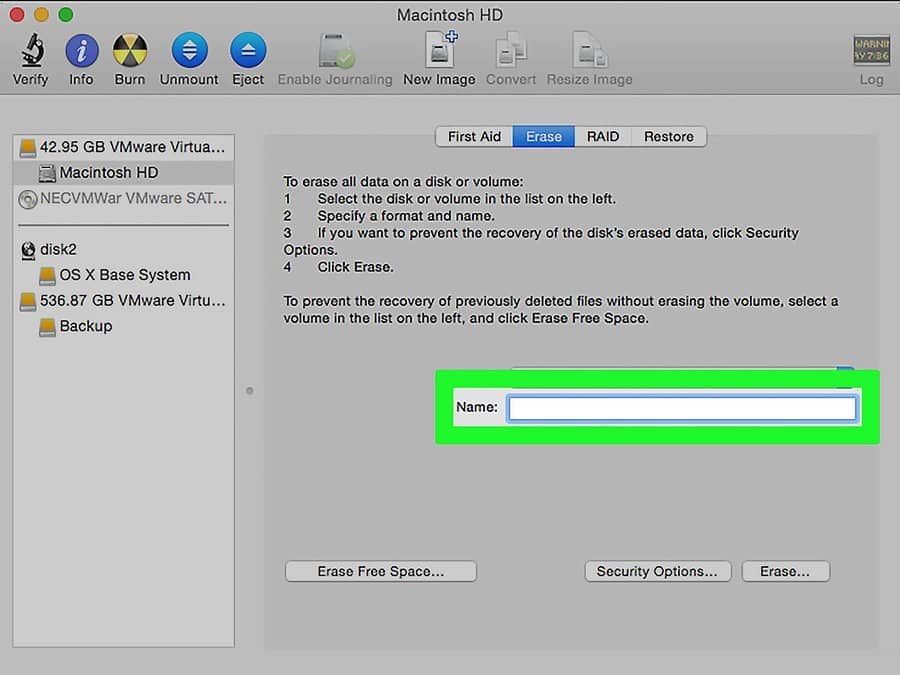900x675 pixels.
Task: Click the Eject toolbar icon
Action: (x=248, y=51)
